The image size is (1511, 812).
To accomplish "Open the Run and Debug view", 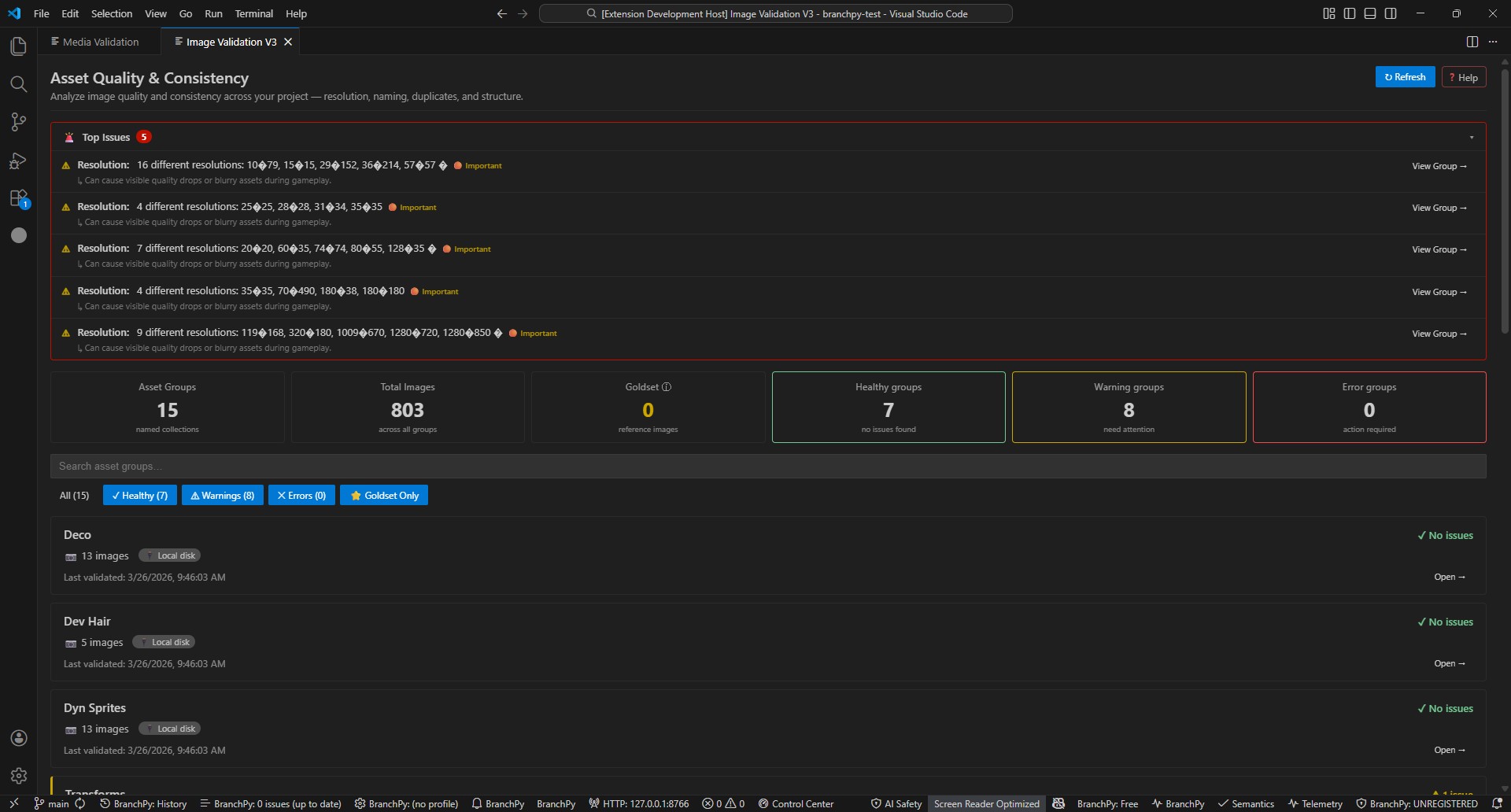I will coord(18,161).
